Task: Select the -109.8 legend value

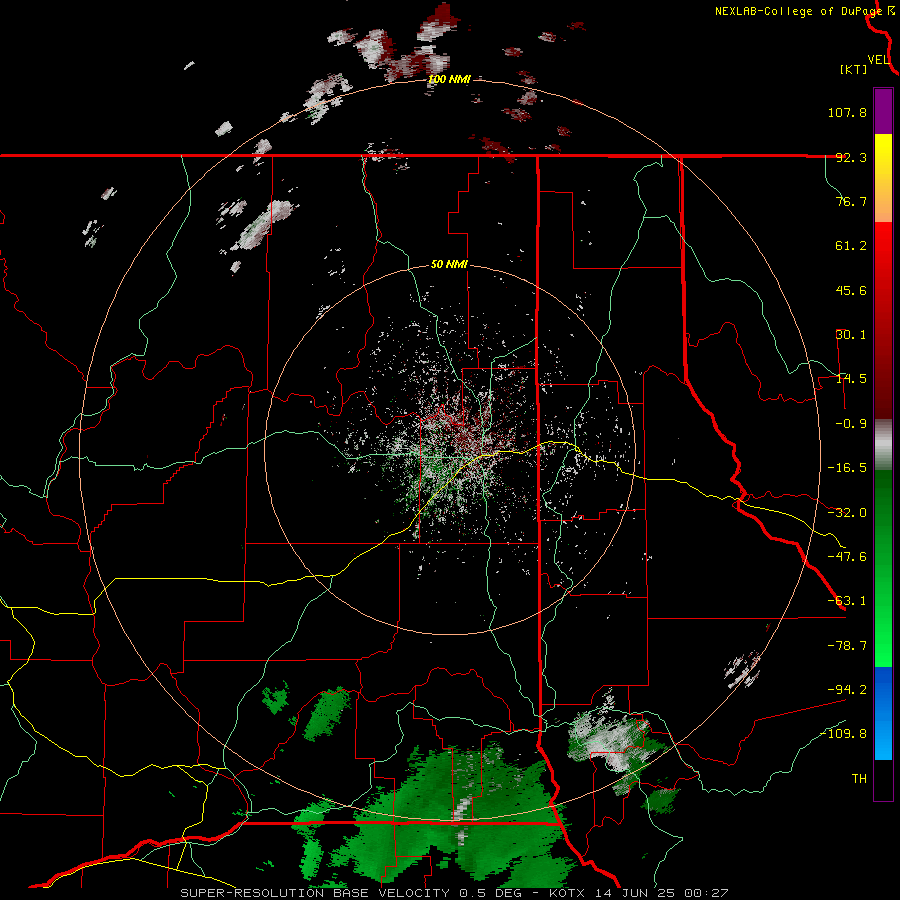Action: coord(843,734)
